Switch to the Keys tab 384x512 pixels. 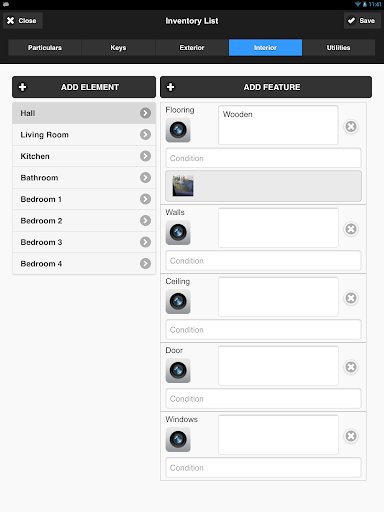tap(118, 48)
